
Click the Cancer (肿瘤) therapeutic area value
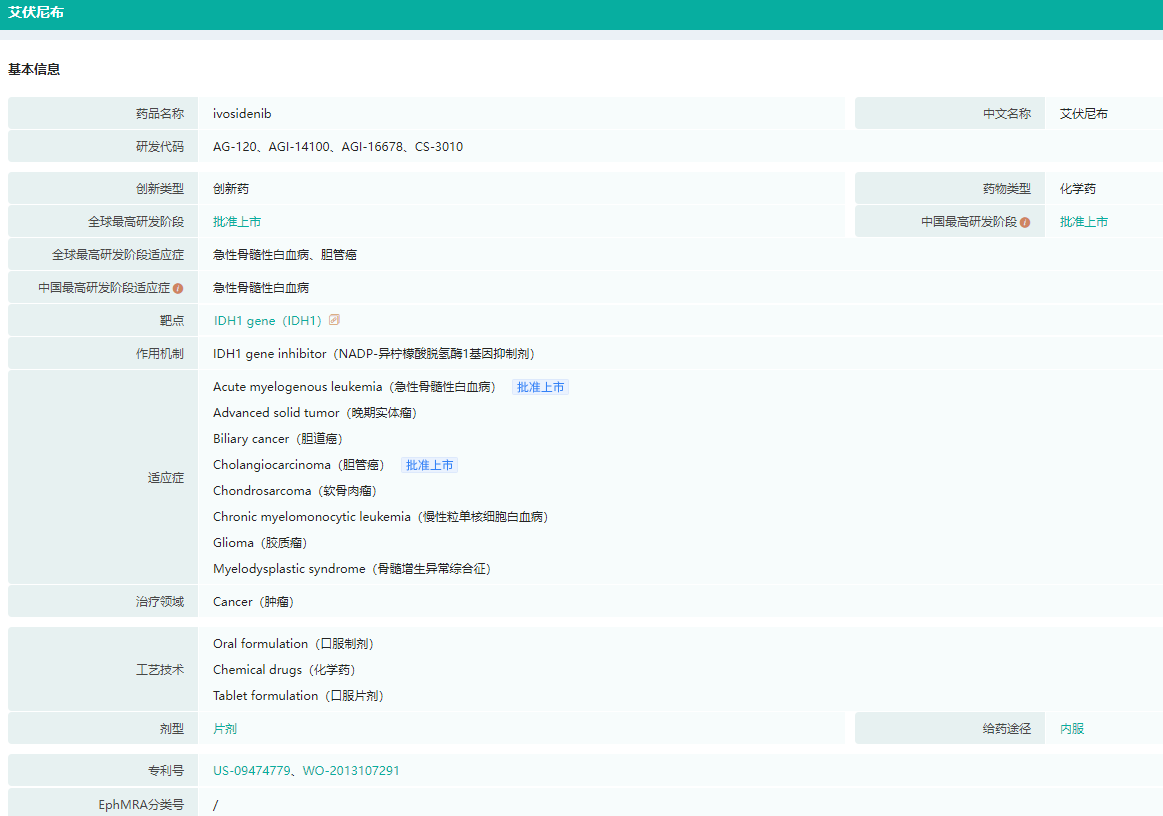point(253,602)
